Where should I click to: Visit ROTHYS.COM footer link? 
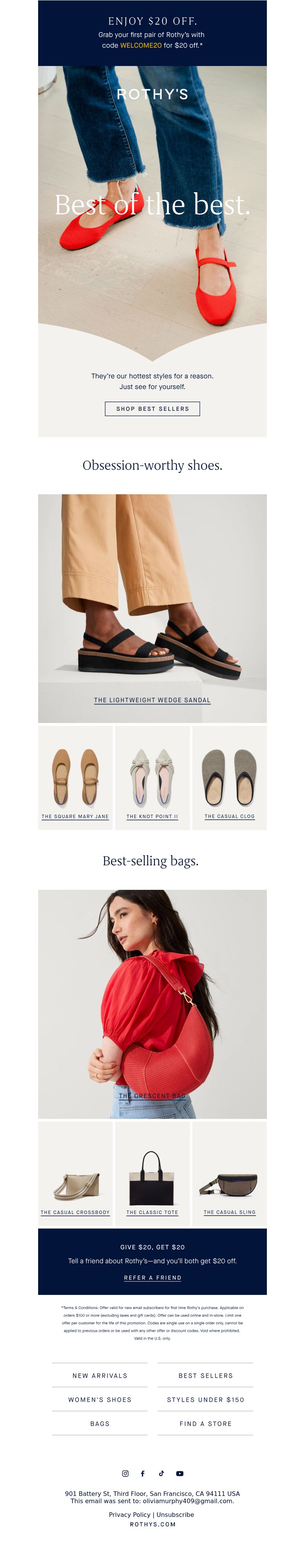(153, 1524)
